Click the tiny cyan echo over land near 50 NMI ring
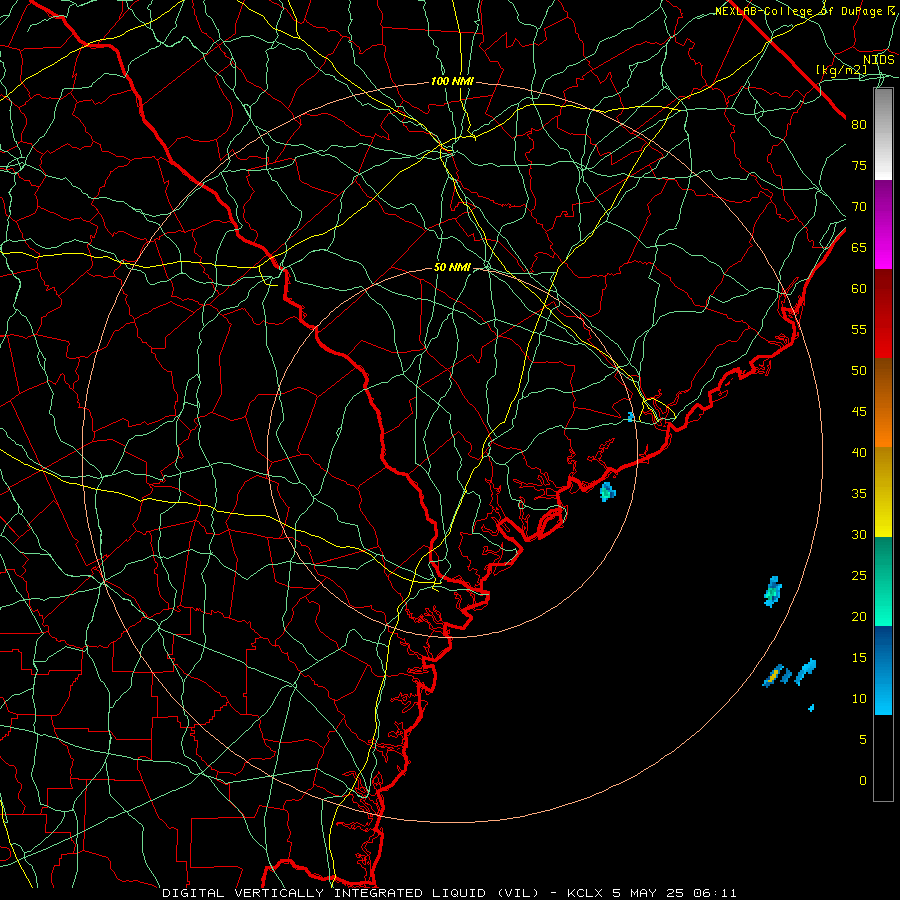This screenshot has height=900, width=900. point(631,417)
